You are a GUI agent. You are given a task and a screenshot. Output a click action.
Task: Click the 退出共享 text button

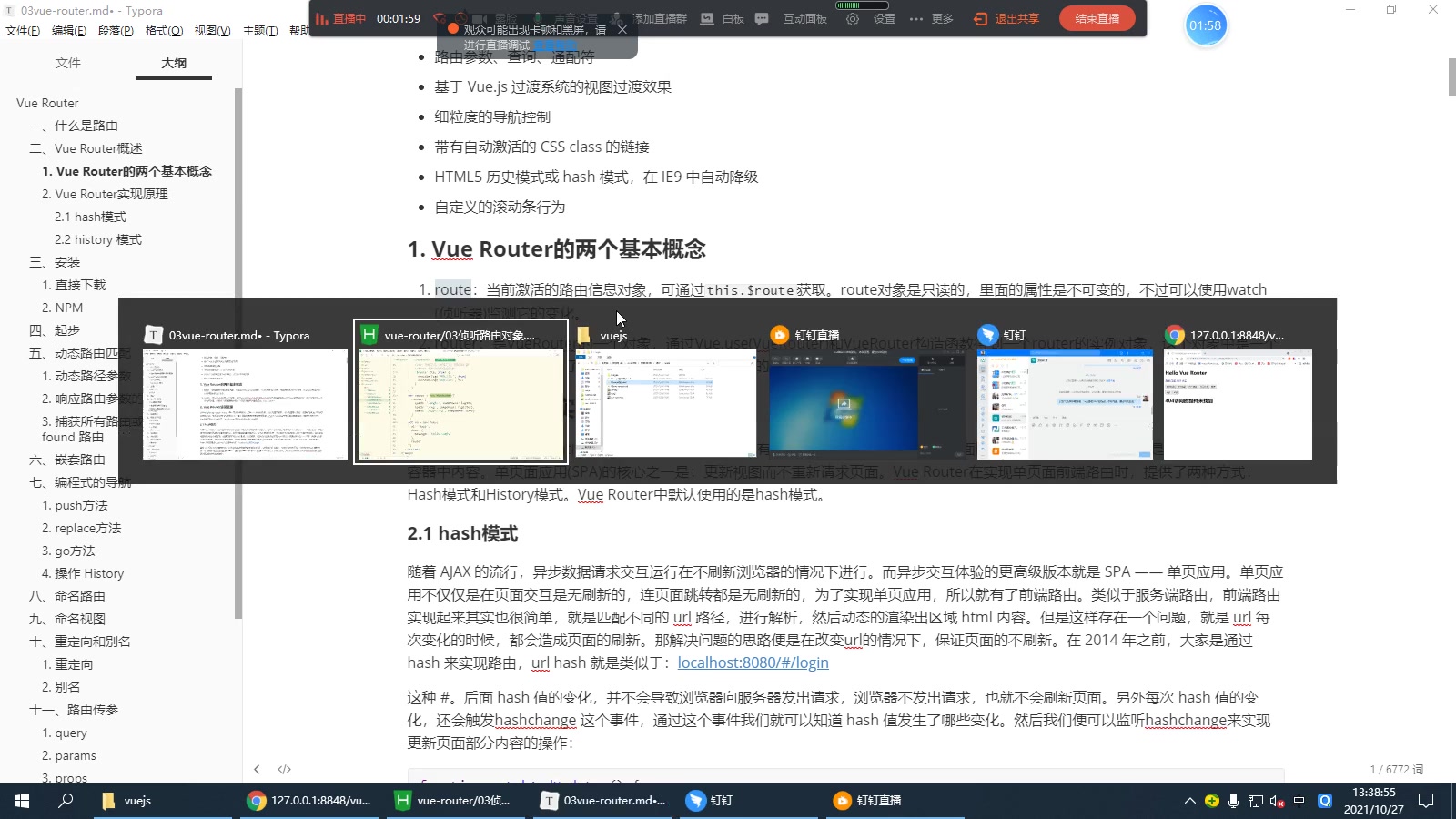click(x=1016, y=18)
